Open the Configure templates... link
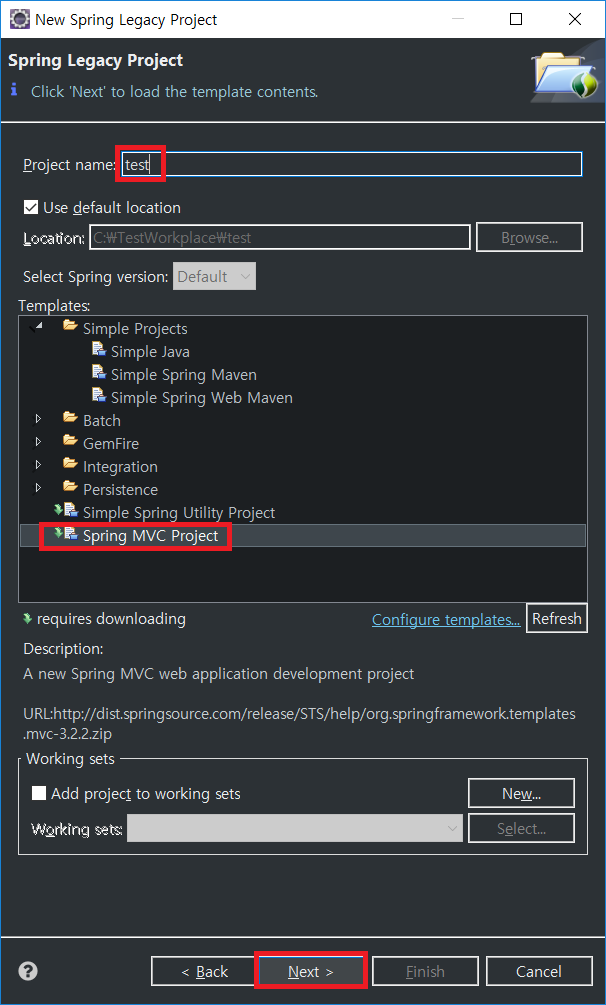The image size is (606, 1005). 446,620
